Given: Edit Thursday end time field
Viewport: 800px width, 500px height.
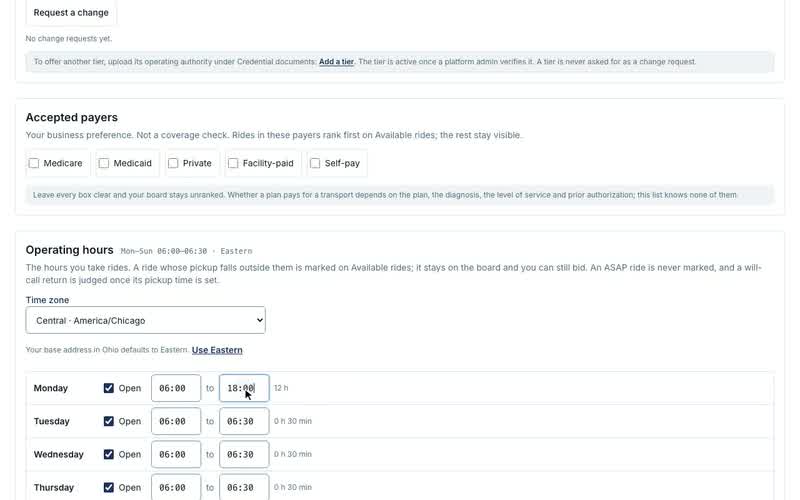Looking at the screenshot, I should (244, 487).
